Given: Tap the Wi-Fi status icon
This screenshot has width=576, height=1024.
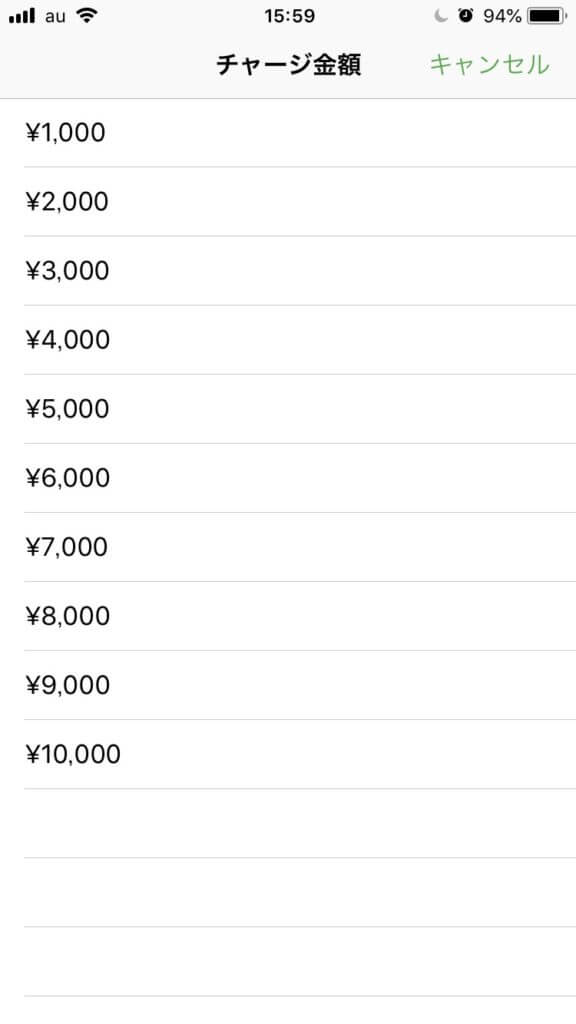Looking at the screenshot, I should tap(86, 16).
